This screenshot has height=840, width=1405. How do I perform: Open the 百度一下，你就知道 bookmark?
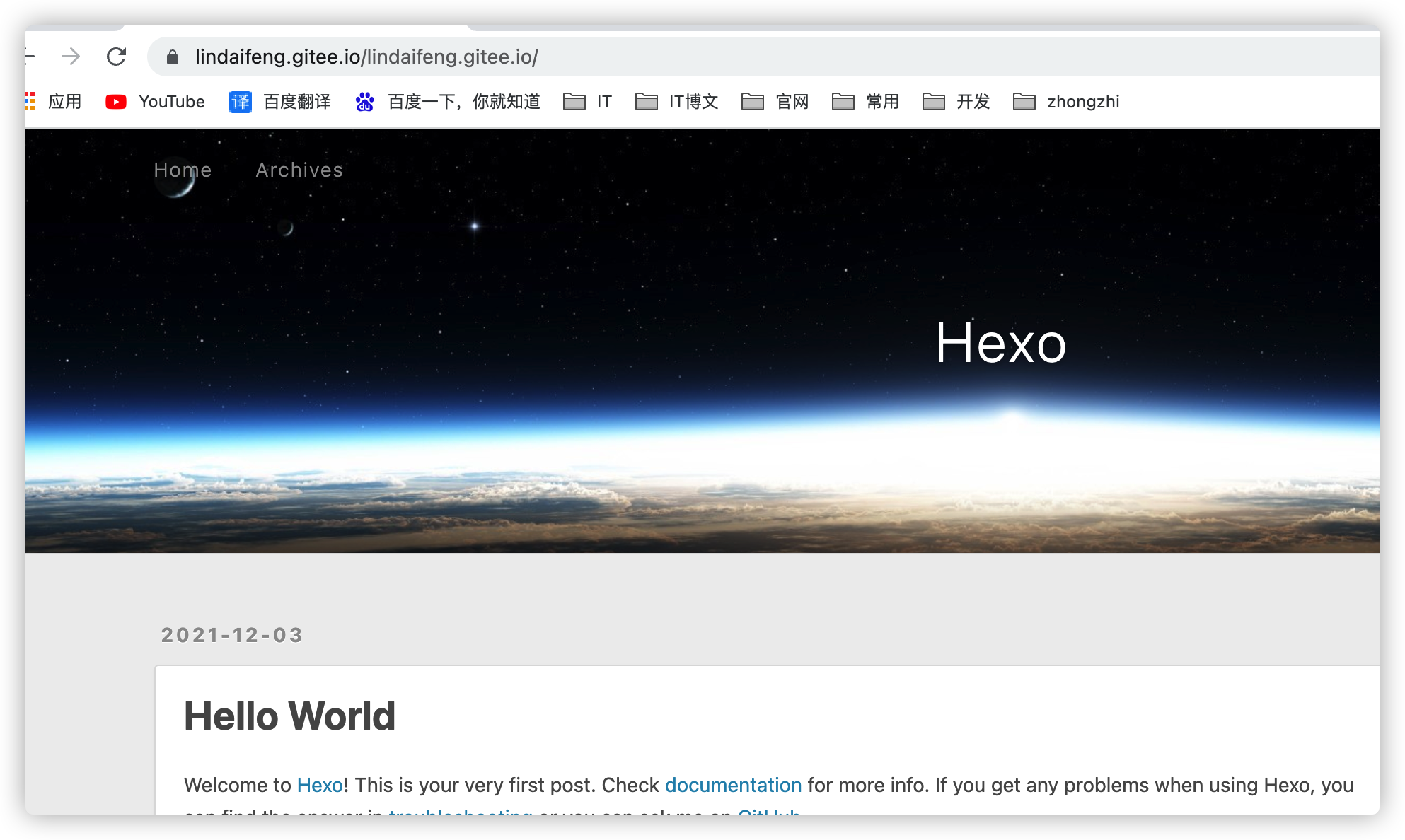448,102
